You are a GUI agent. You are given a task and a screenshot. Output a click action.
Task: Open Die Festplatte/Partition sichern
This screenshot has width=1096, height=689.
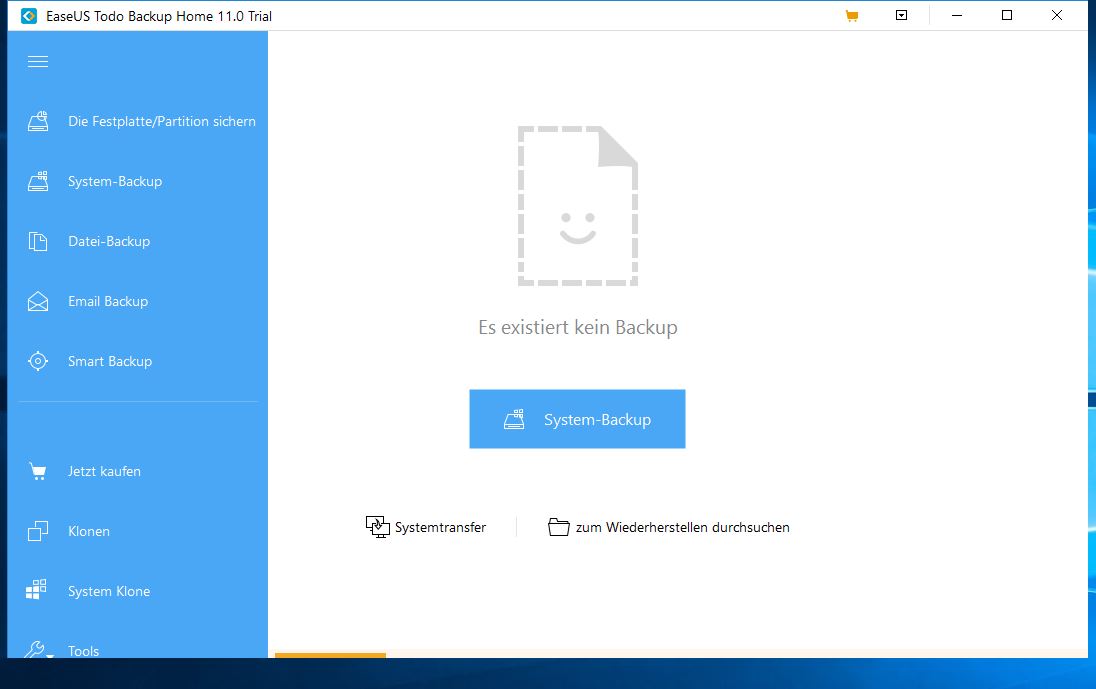pos(161,121)
